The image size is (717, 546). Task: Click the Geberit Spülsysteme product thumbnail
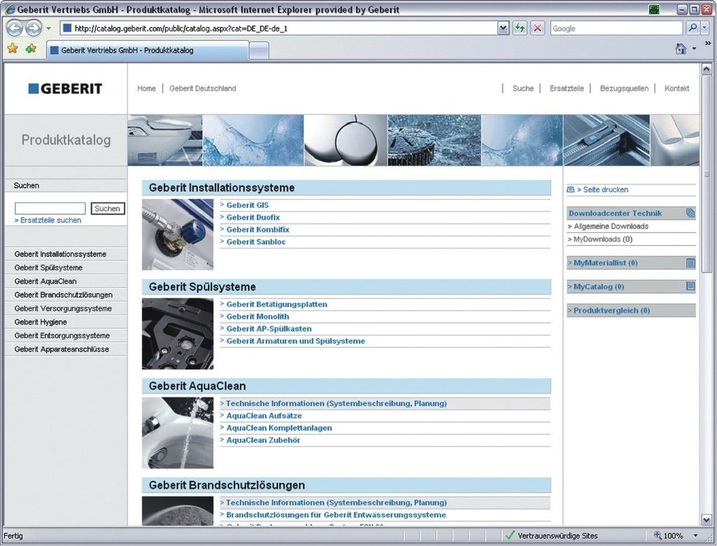(x=177, y=334)
